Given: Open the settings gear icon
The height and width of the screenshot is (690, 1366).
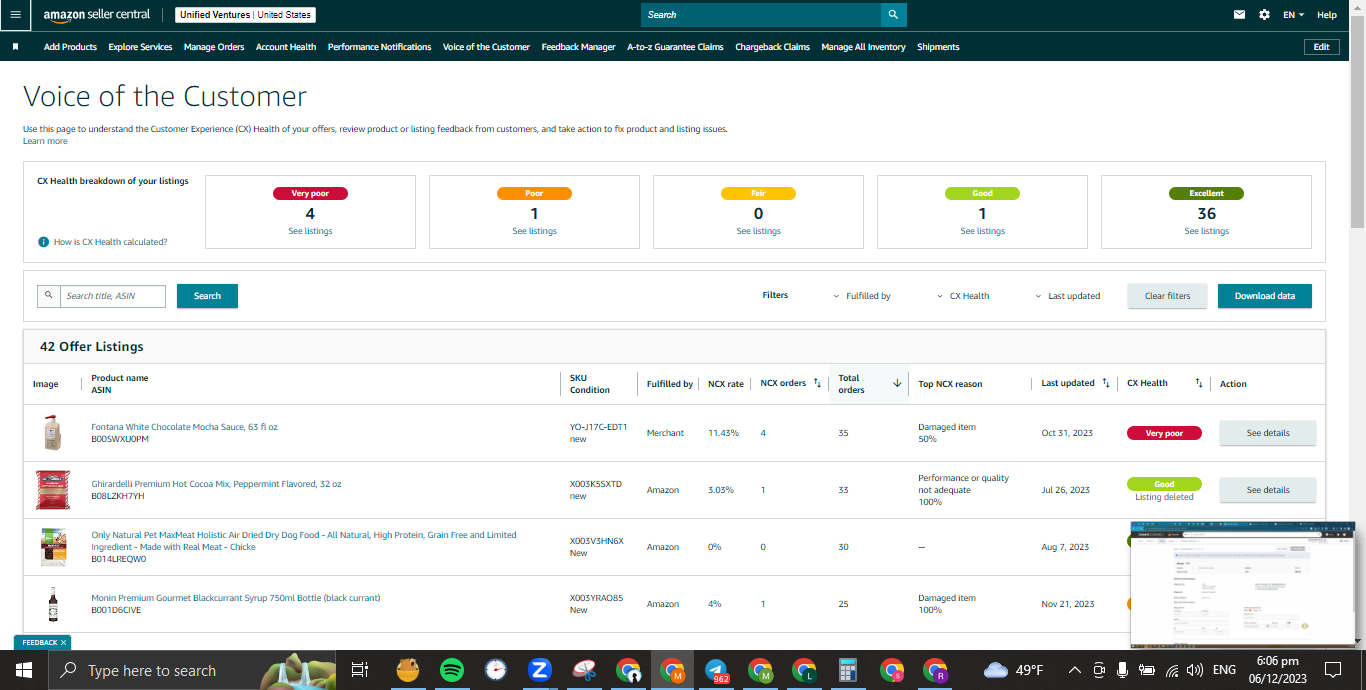Looking at the screenshot, I should [1264, 15].
